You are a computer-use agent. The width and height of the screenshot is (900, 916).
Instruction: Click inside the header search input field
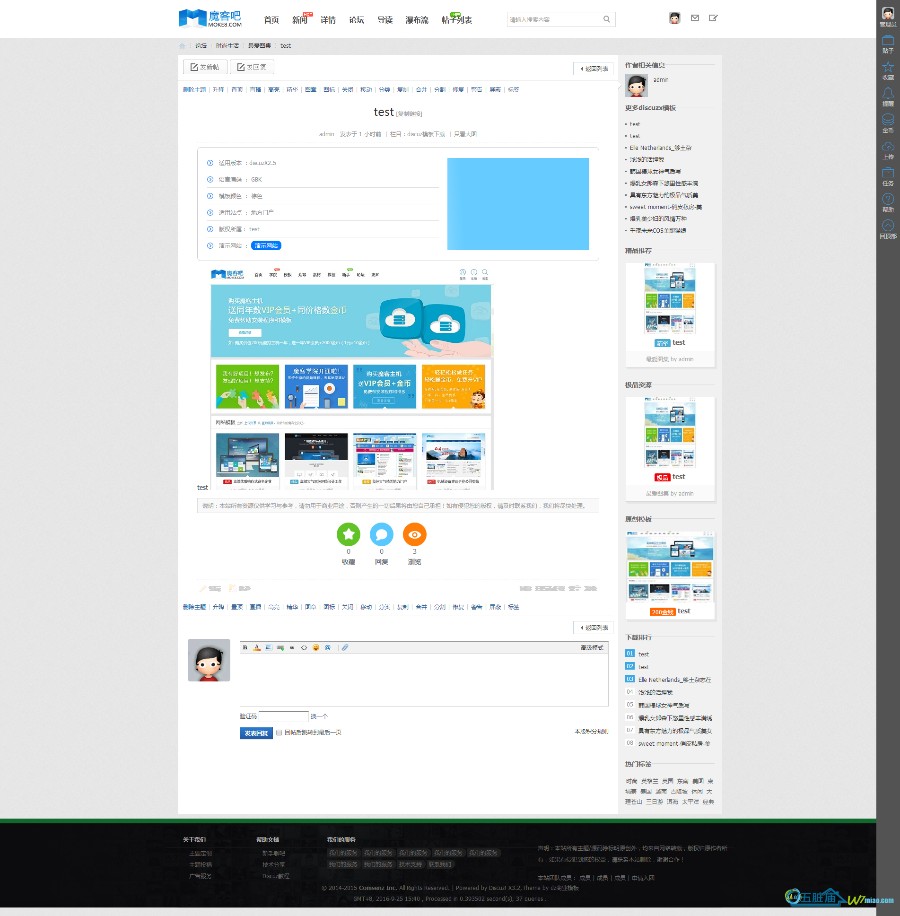554,19
